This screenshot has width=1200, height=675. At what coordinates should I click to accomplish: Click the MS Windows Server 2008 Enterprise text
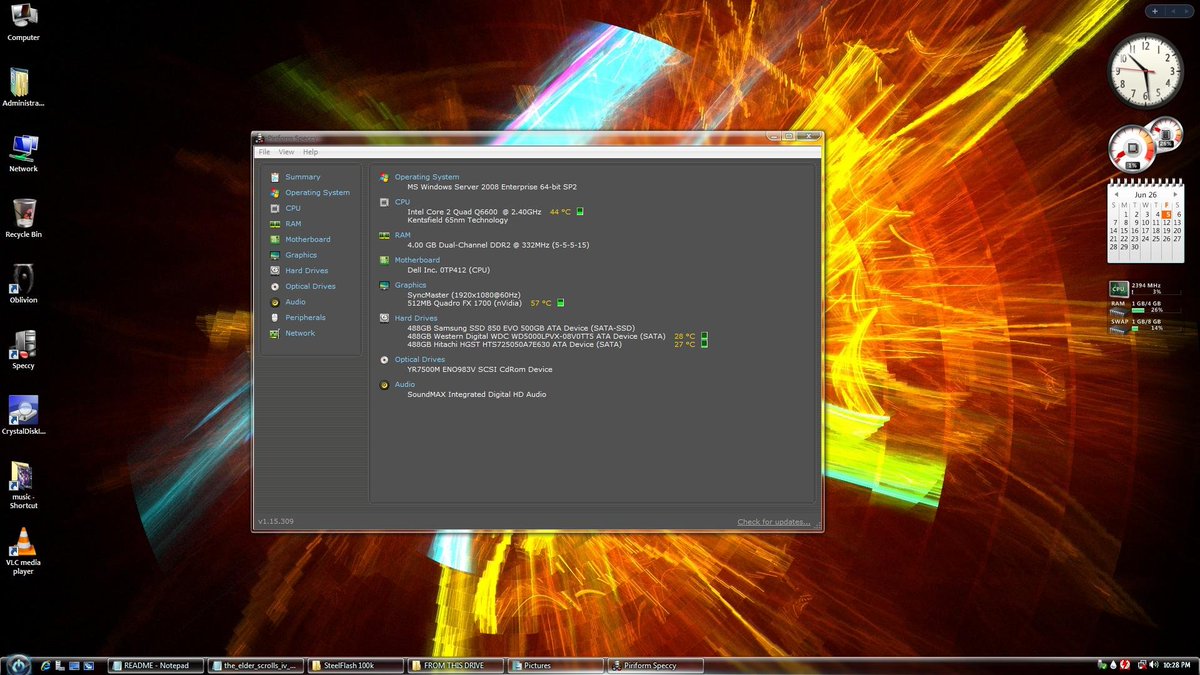pos(492,187)
